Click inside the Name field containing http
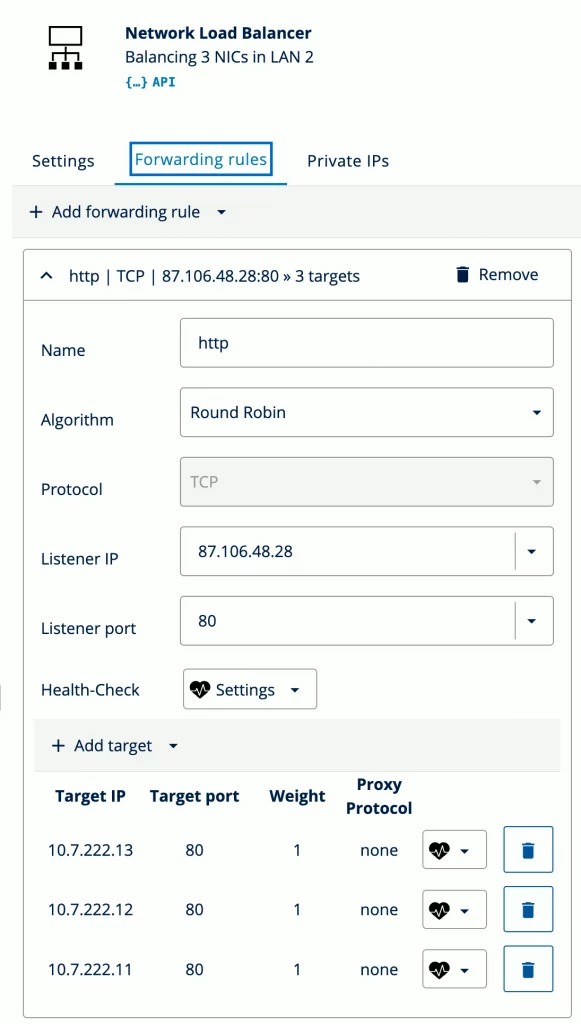The image size is (581, 1024). 366,342
